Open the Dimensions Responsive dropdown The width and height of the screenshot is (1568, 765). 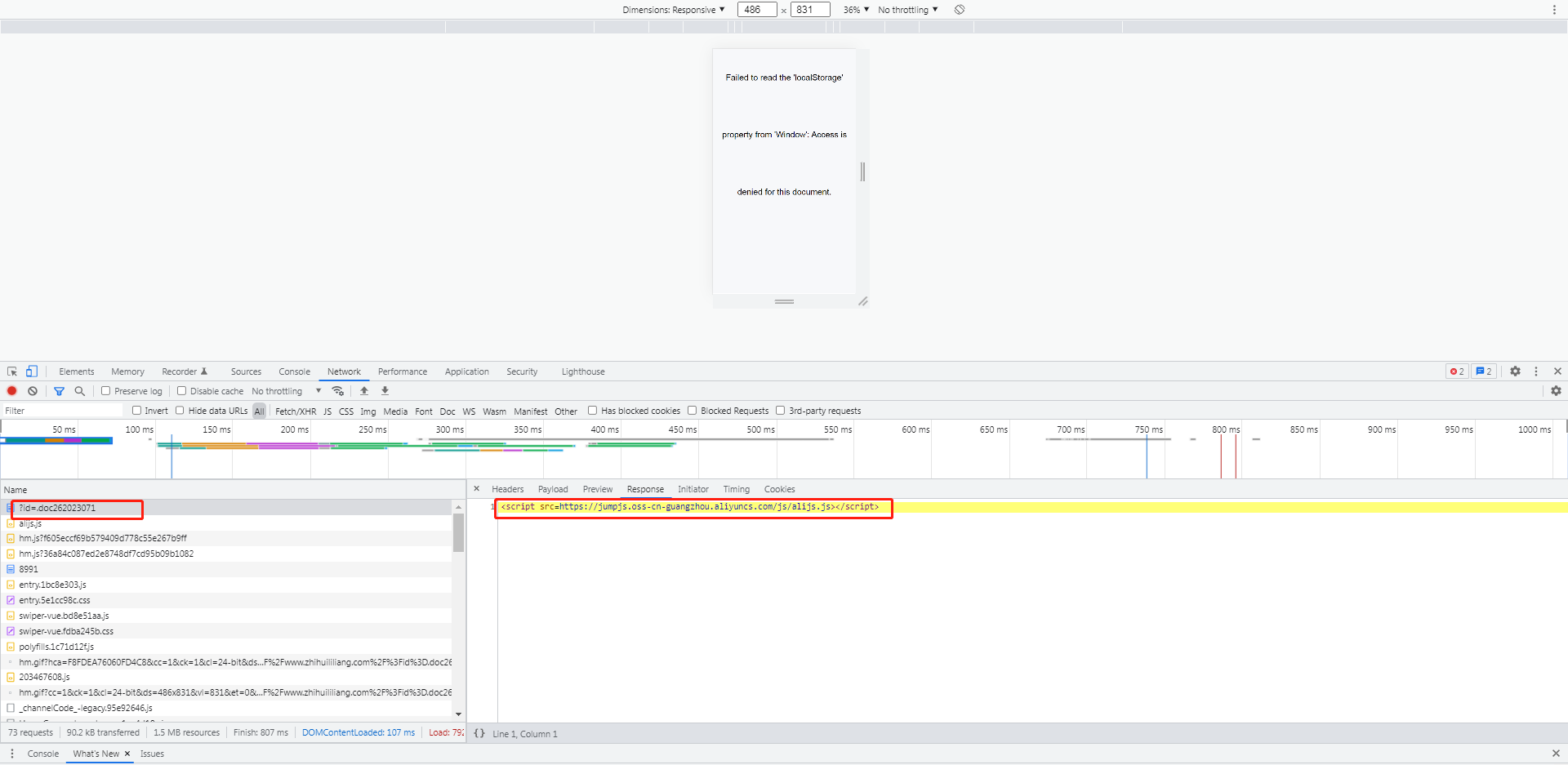click(x=674, y=10)
